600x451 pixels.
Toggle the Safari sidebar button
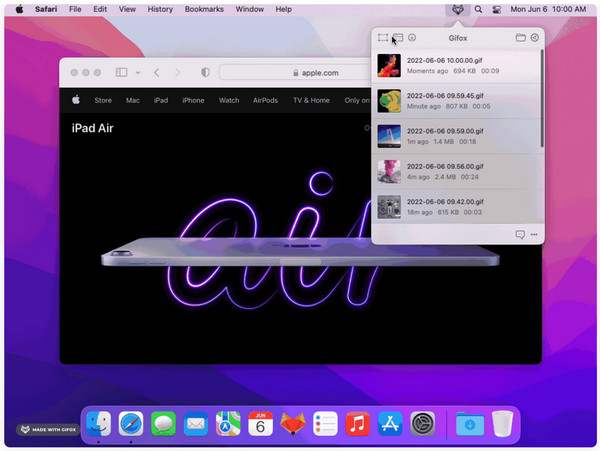tap(121, 72)
